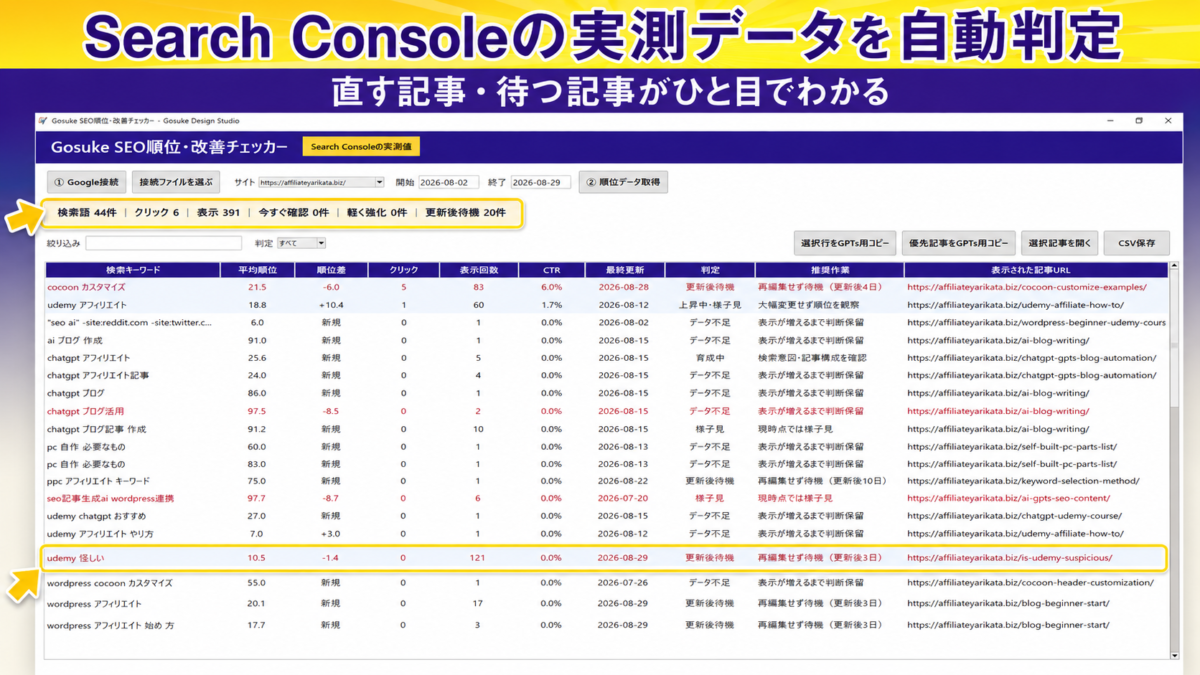Sort by 最終更新 column header
The image size is (1200, 675).
626,270
